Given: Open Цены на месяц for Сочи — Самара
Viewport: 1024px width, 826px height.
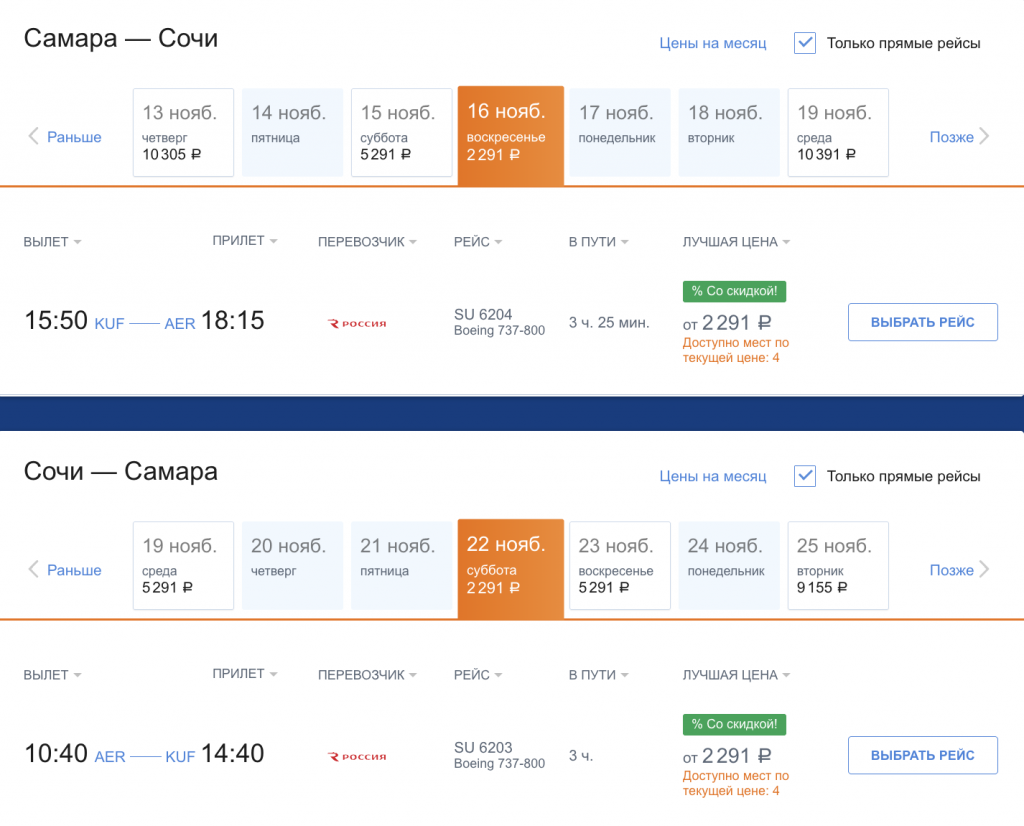Looking at the screenshot, I should (712, 476).
